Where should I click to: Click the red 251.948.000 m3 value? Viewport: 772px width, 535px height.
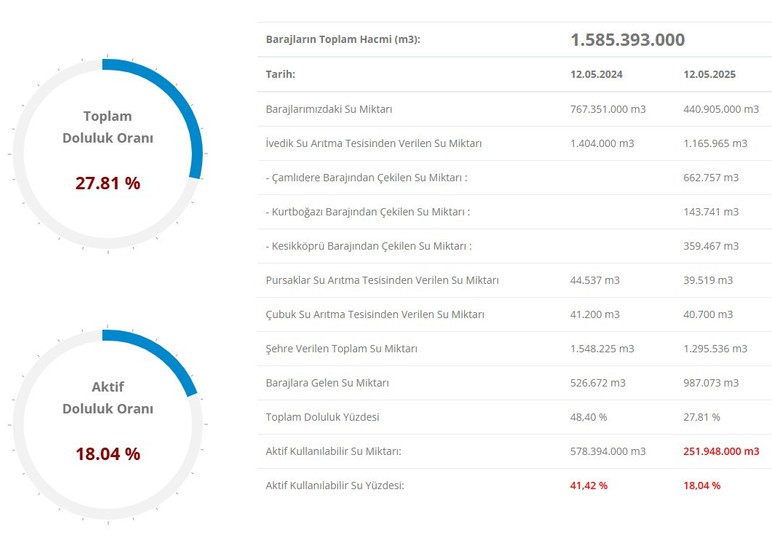[721, 451]
